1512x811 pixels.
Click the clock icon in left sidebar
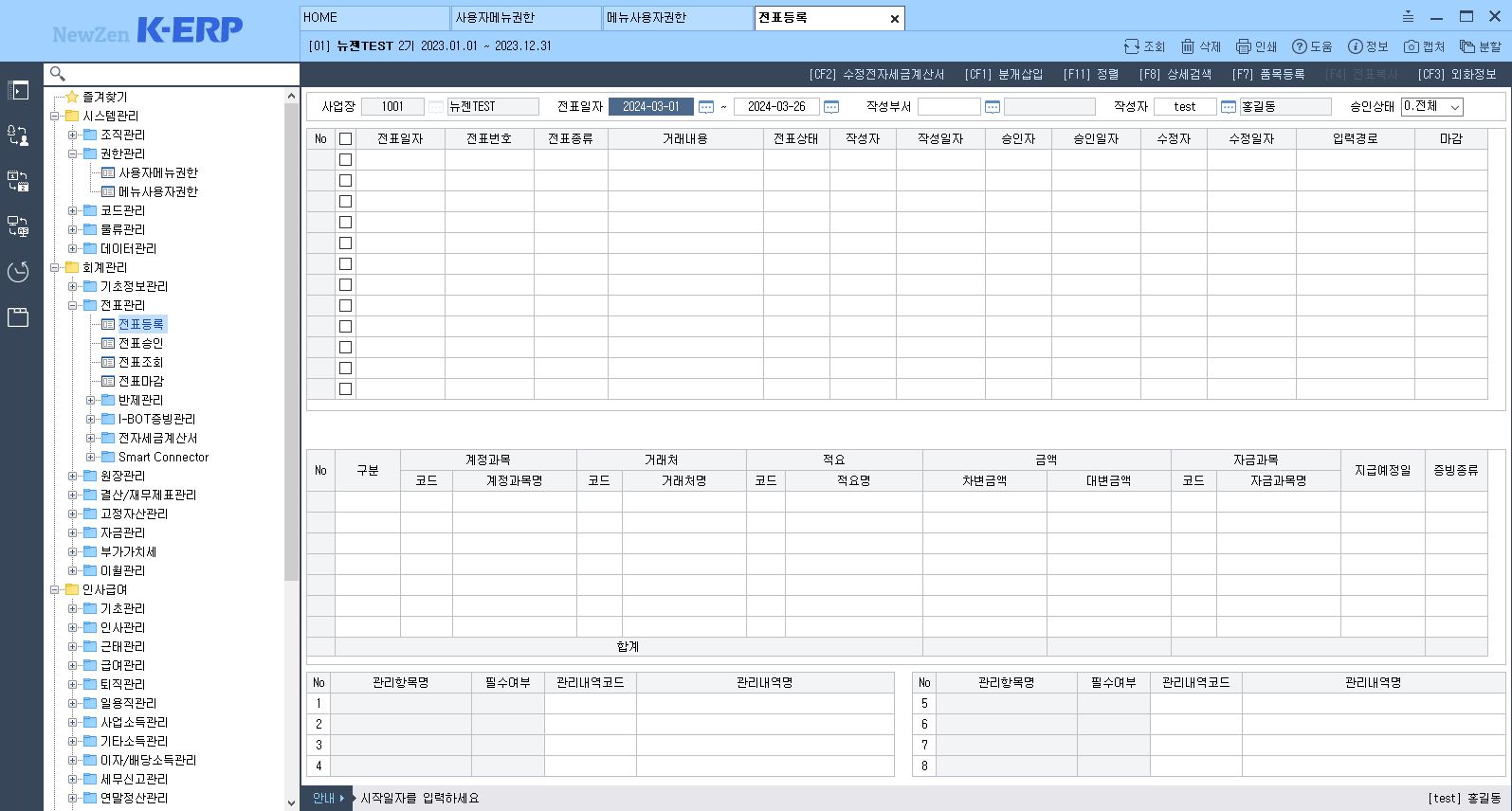(18, 272)
